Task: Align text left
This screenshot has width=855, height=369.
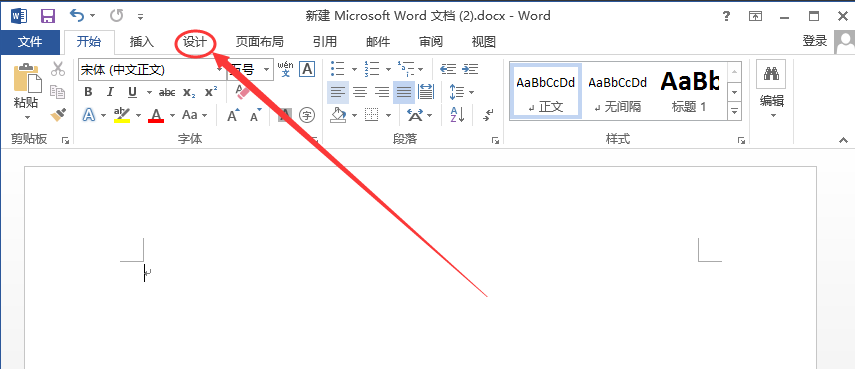Action: [338, 92]
